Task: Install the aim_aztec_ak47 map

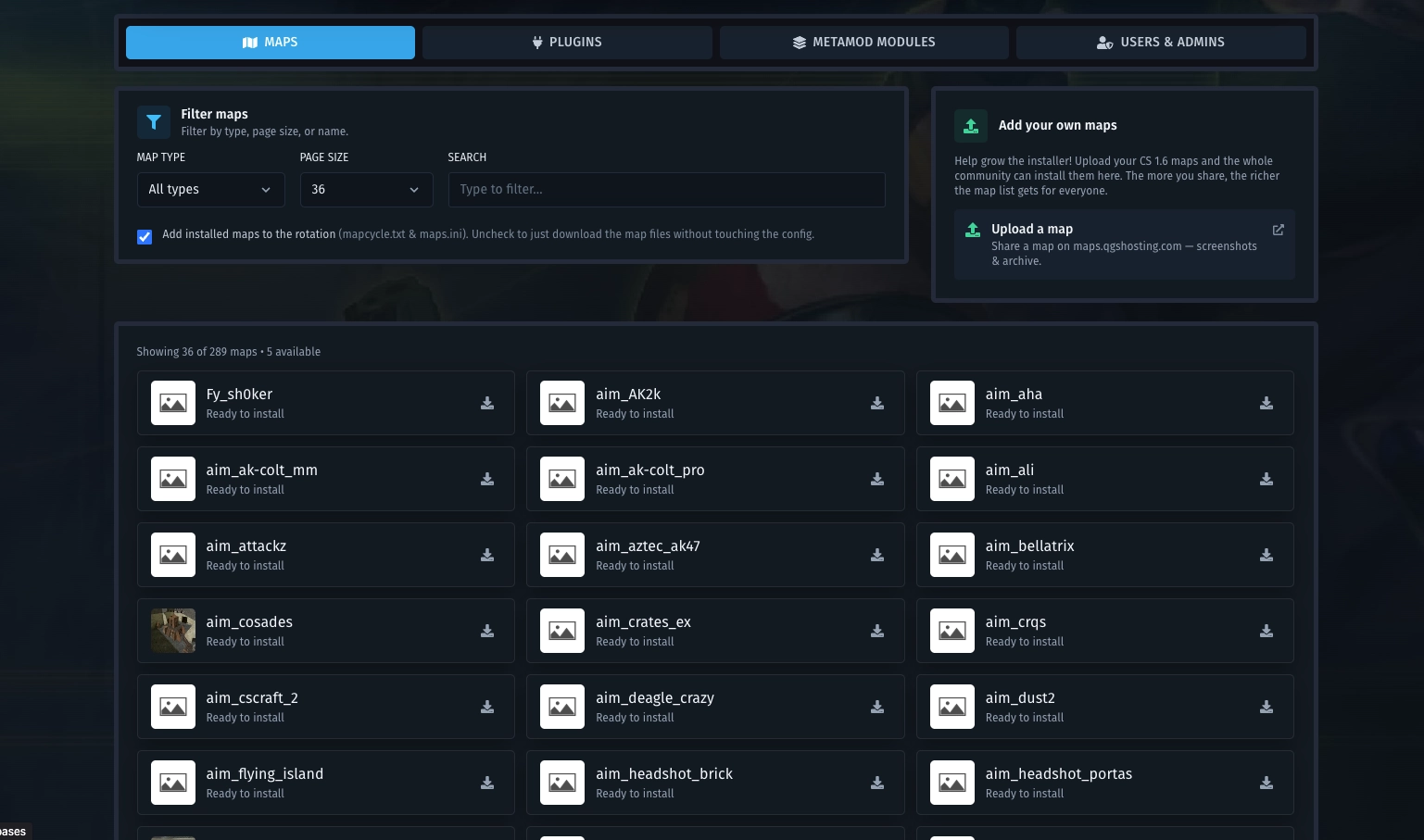Action: point(877,555)
